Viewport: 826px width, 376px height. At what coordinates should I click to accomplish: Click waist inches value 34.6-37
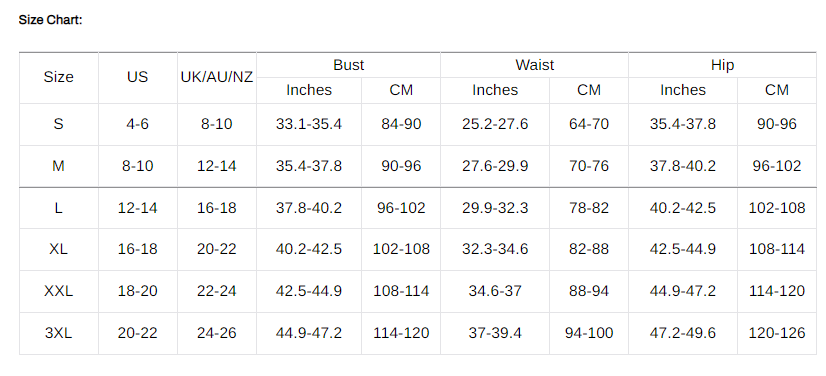click(495, 291)
